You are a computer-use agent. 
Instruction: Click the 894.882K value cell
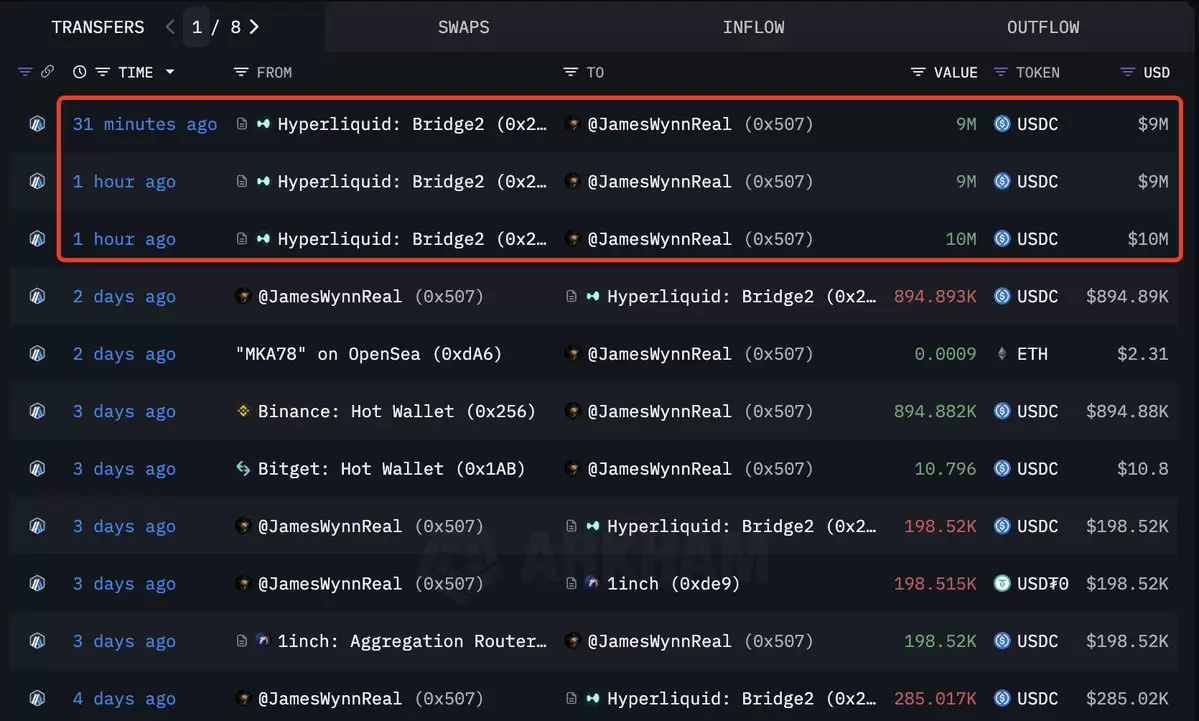934,411
